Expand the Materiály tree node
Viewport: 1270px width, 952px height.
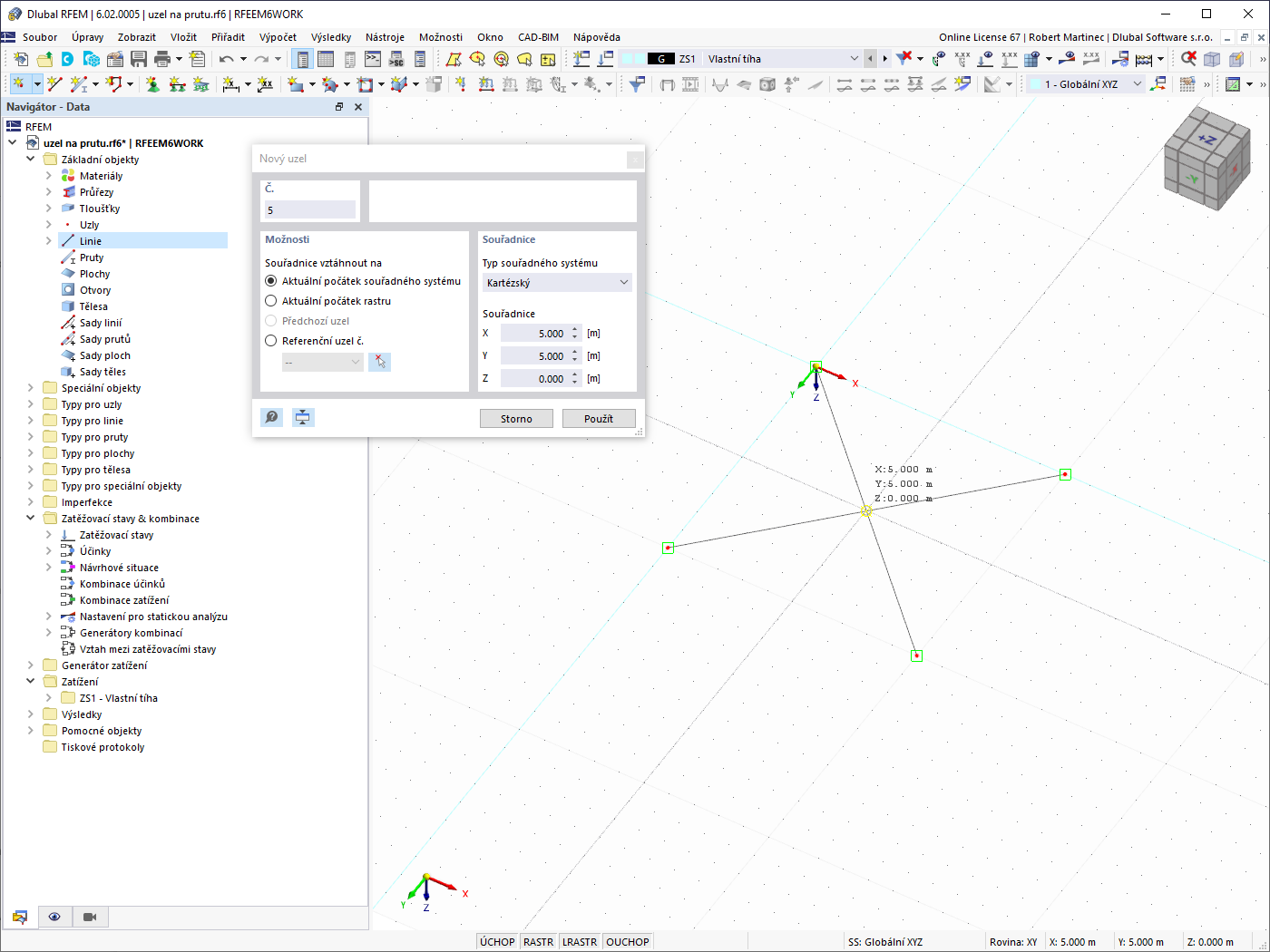pos(49,176)
